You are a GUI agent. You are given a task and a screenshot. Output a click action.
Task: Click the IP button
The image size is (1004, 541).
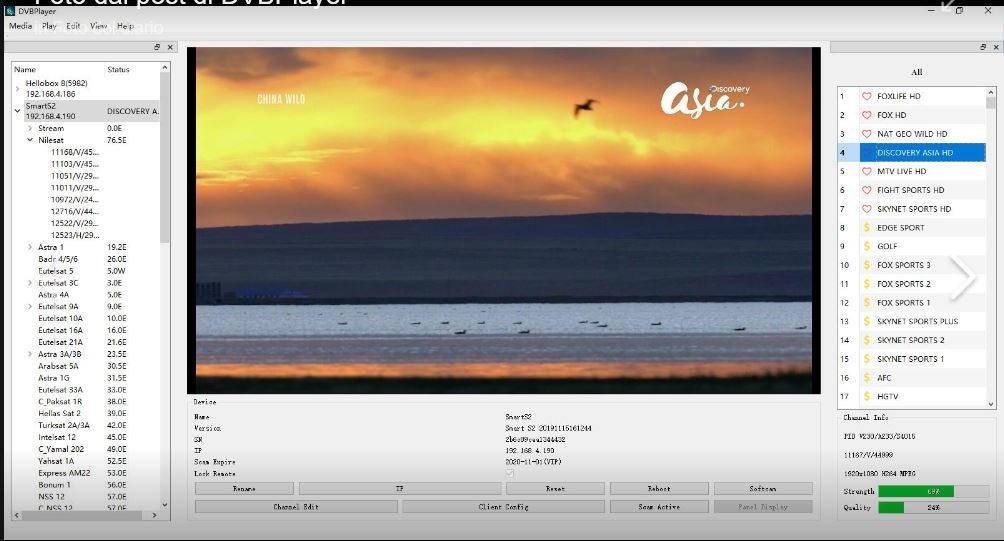coord(400,489)
